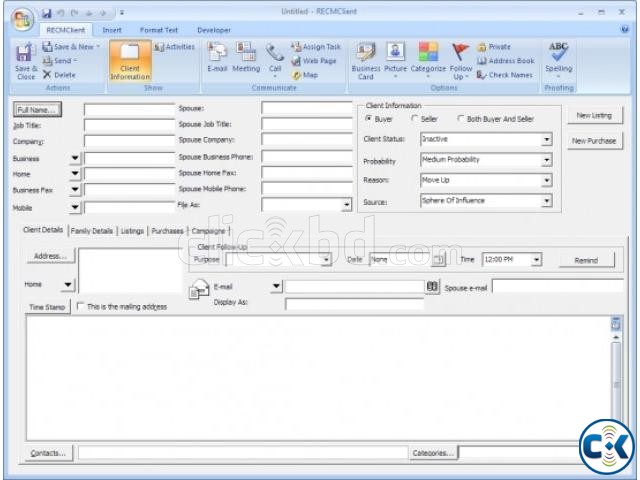Click the New Purchase button
This screenshot has width=640, height=480.
coord(594,141)
